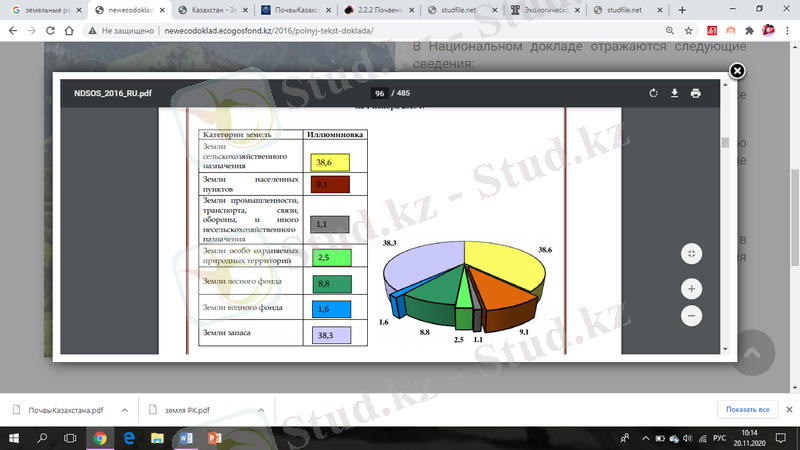This screenshot has height=450, width=800.
Task: Click the yellow 38,6 legend swatch
Action: coord(330,162)
